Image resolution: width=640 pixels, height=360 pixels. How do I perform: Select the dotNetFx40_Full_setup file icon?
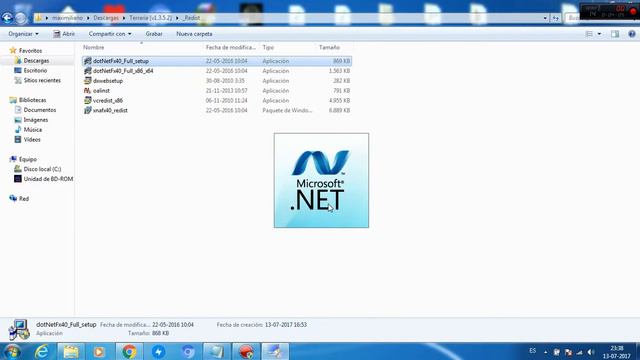tap(87, 61)
